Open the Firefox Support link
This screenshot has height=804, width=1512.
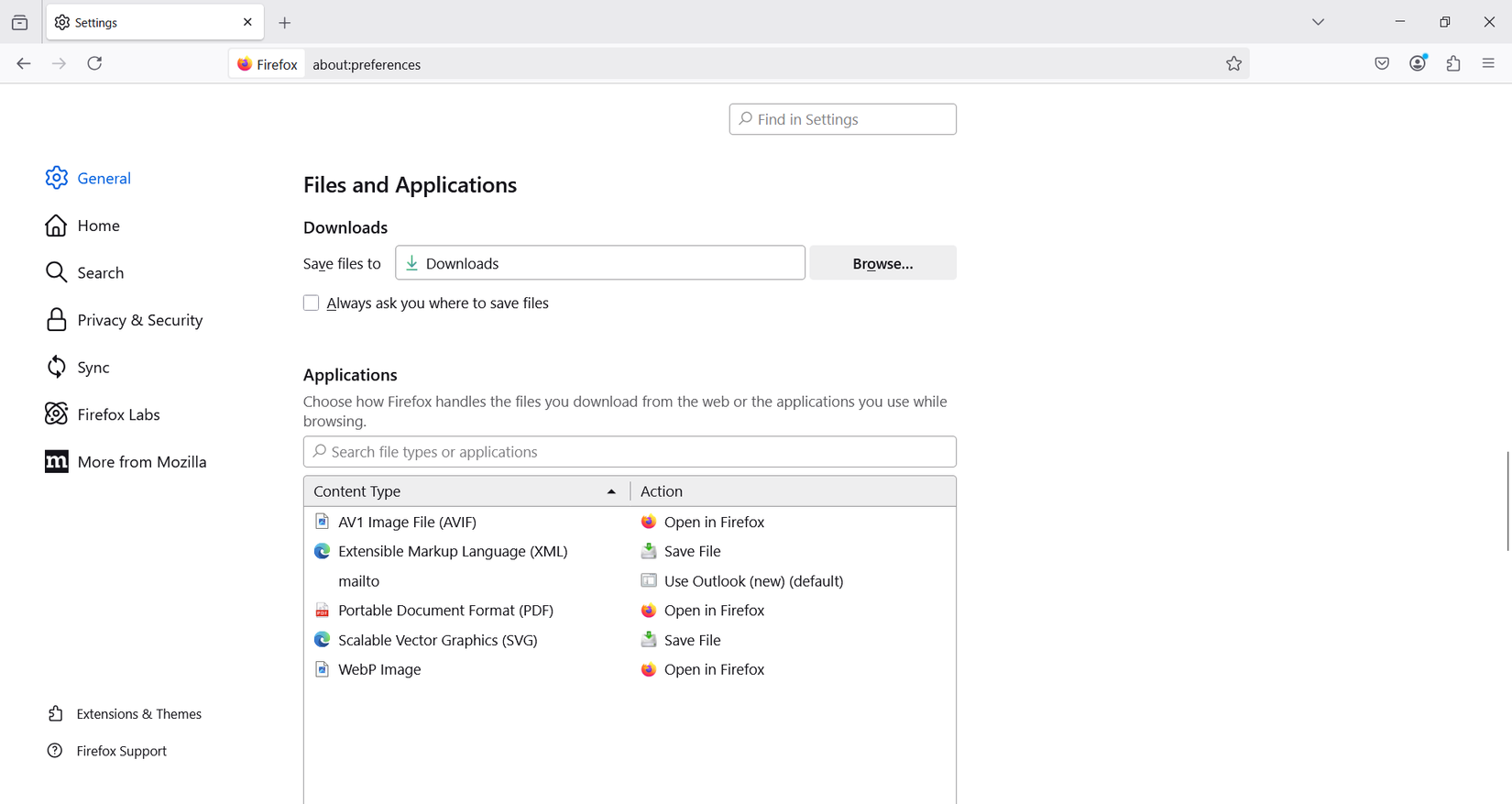(x=121, y=751)
